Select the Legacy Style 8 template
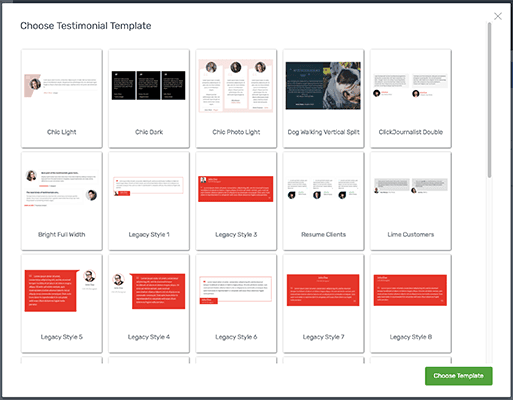Image resolution: width=513 pixels, height=400 pixels. tap(411, 304)
